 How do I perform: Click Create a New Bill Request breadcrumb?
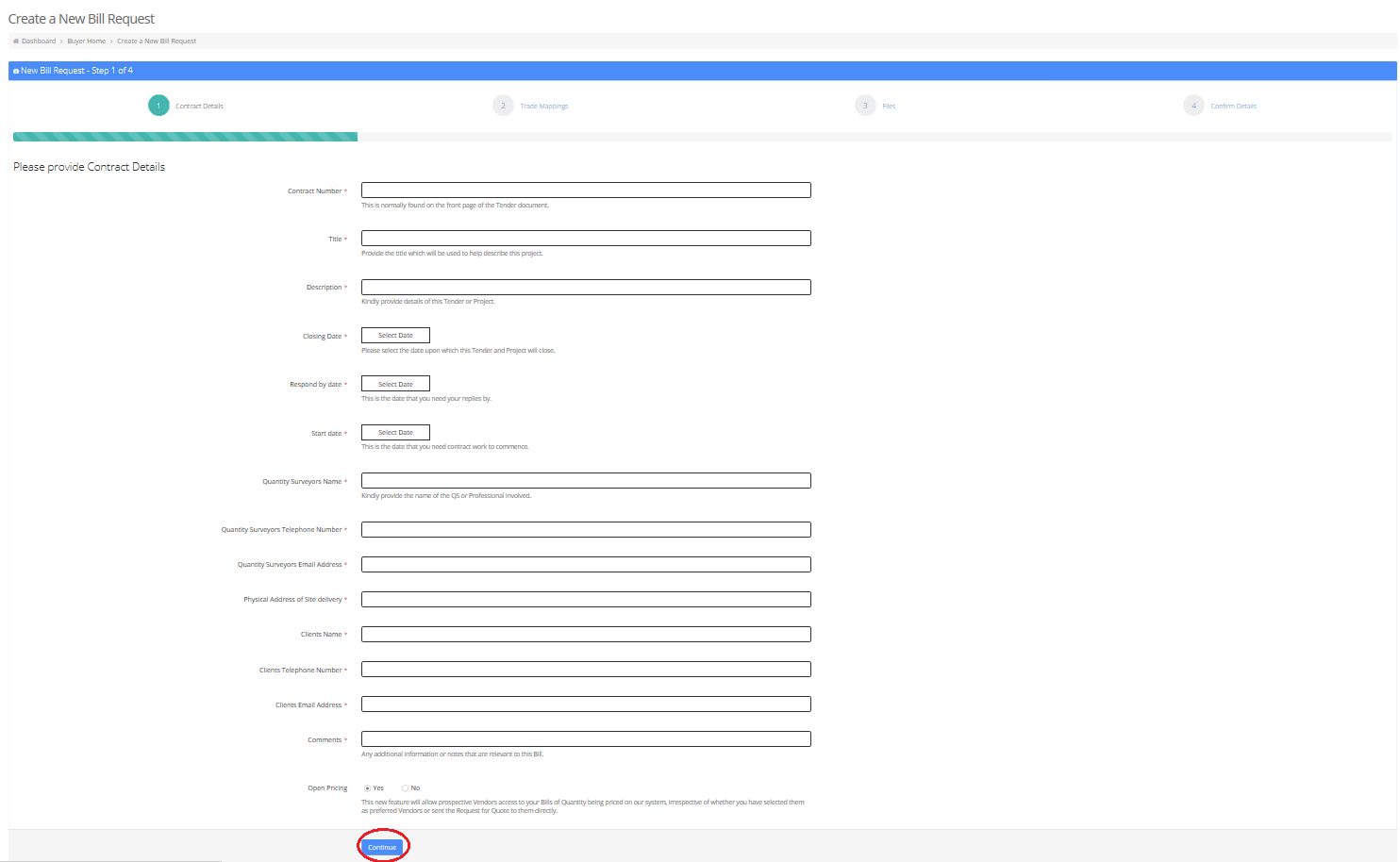coord(157,41)
